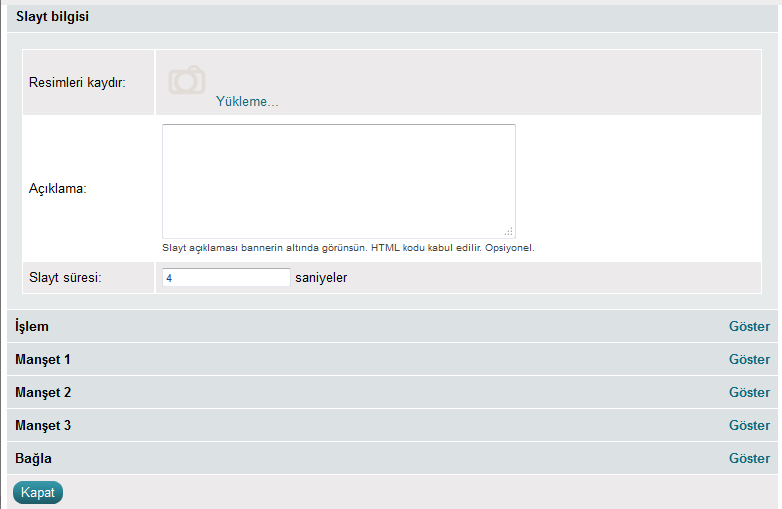The height and width of the screenshot is (509, 782).
Task: Grab the text area resize handle
Action: (x=509, y=231)
